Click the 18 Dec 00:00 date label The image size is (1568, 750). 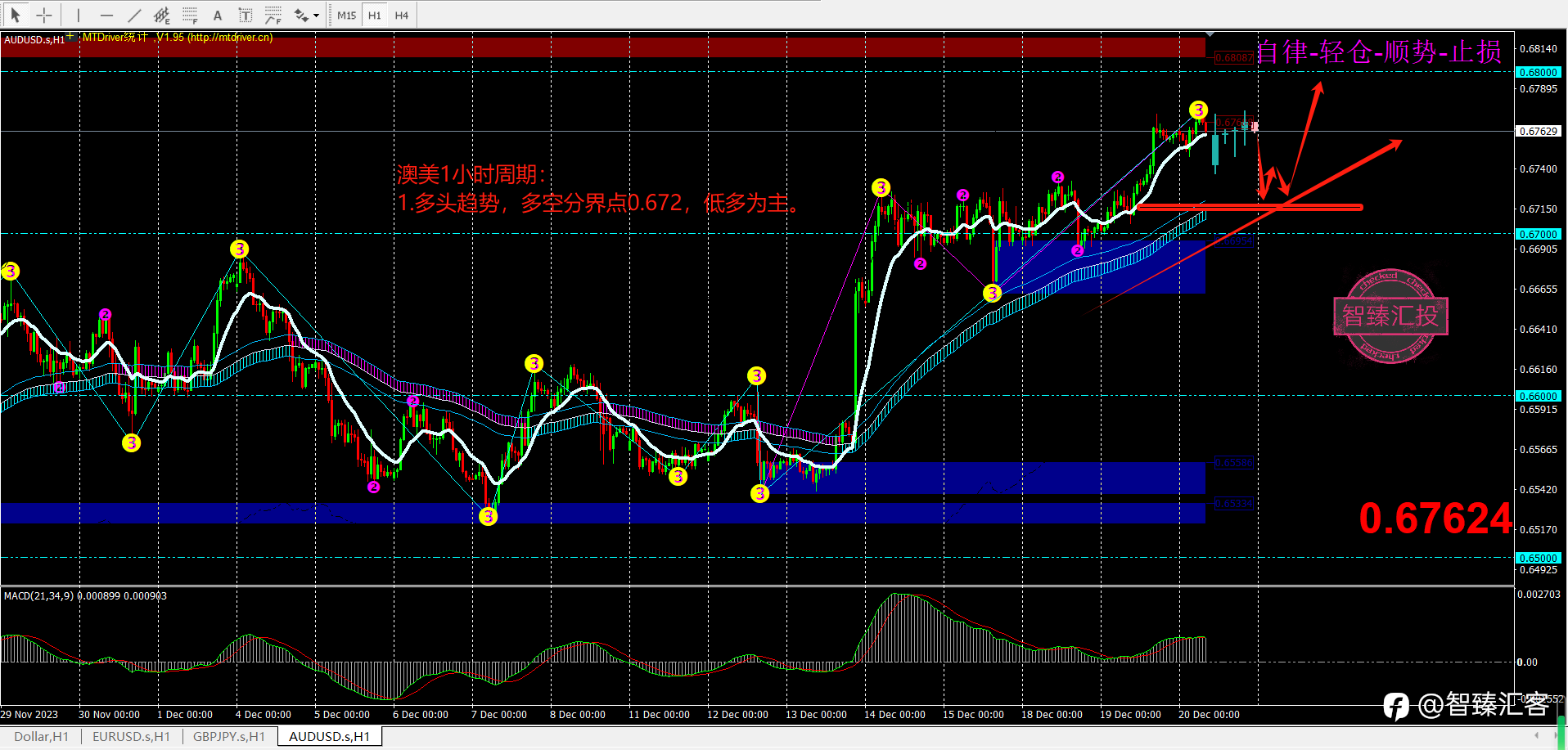pyautogui.click(x=1052, y=714)
